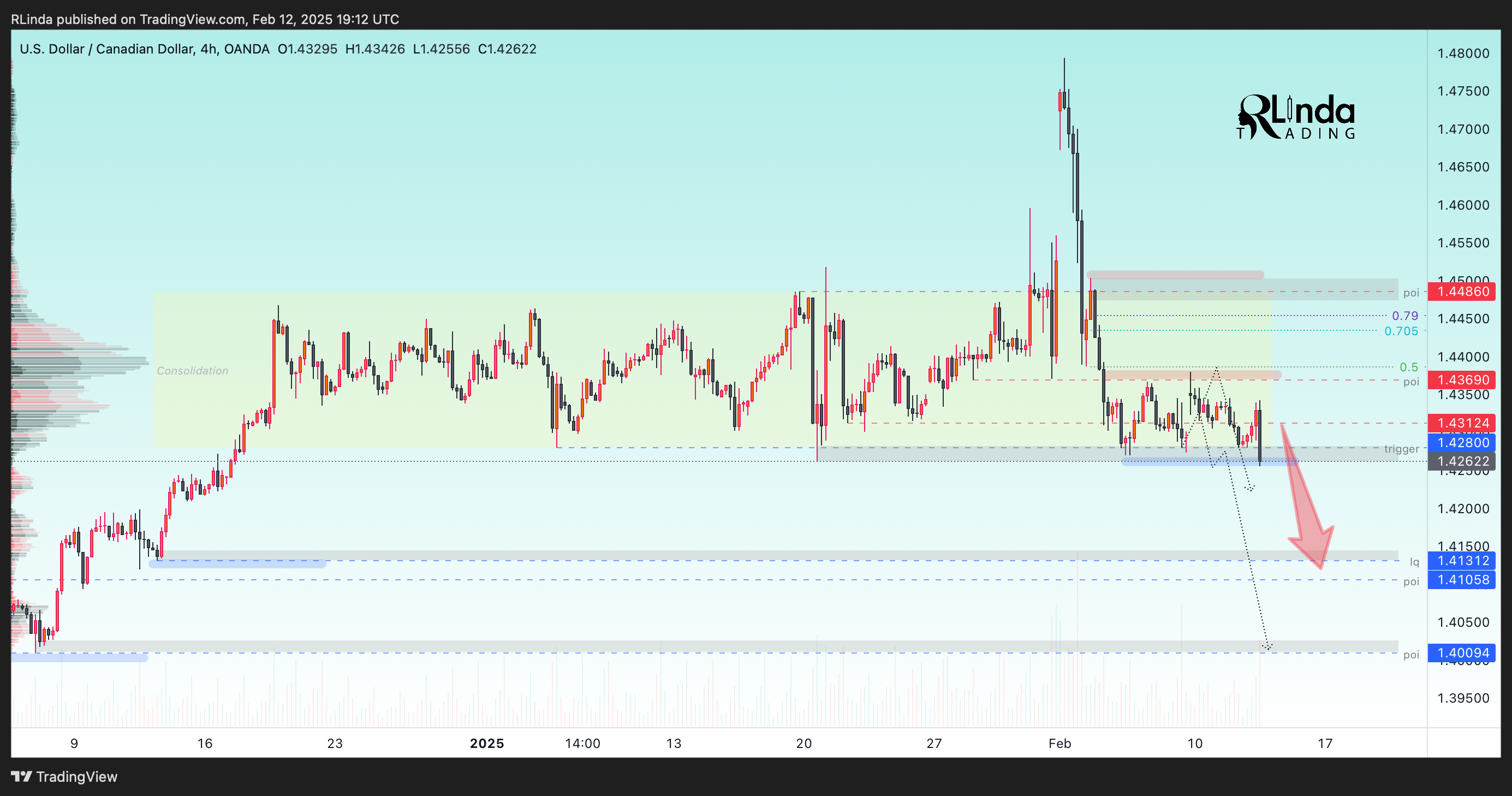Click the 0.5 Fibonacci level label
Viewport: 1512px width, 796px height.
tap(1409, 367)
